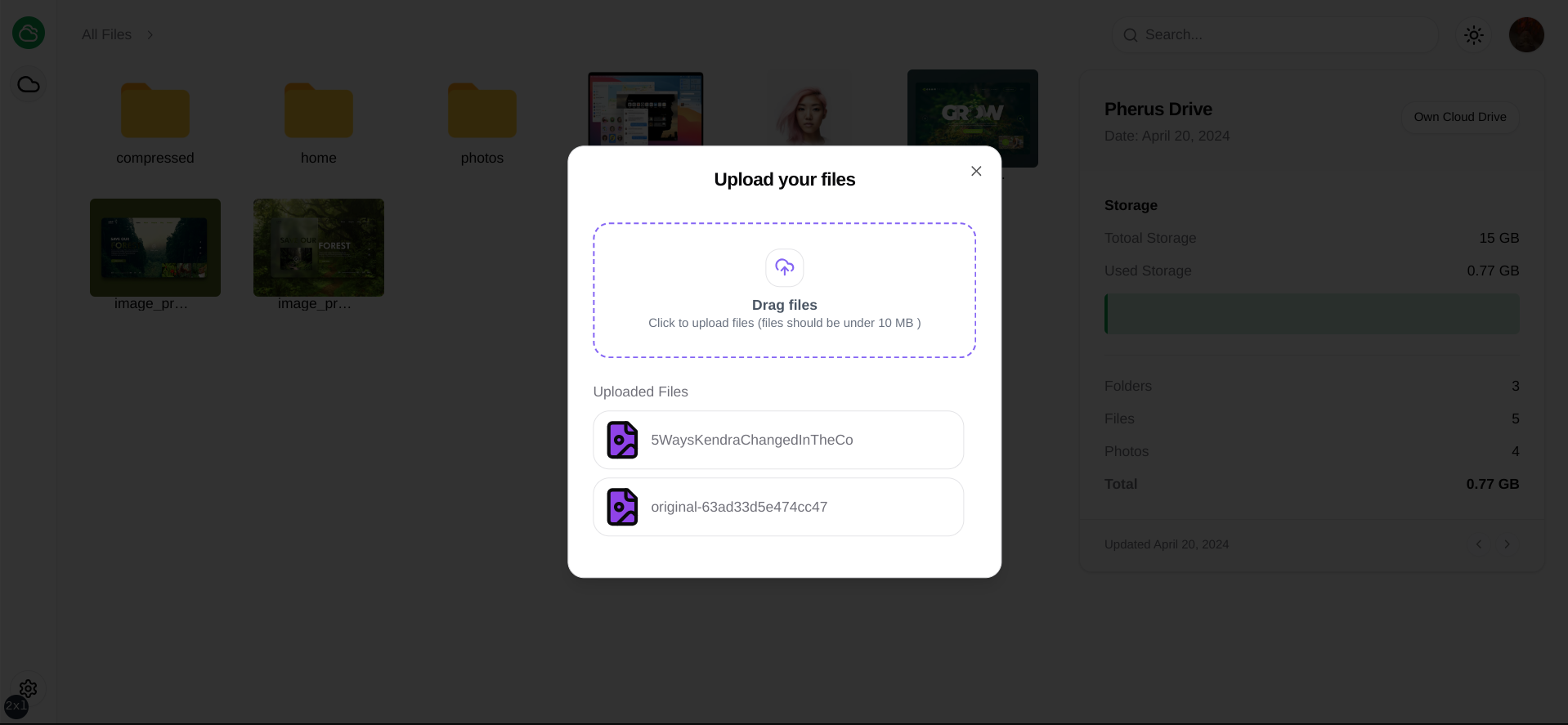Open the user profile avatar

point(1526,35)
